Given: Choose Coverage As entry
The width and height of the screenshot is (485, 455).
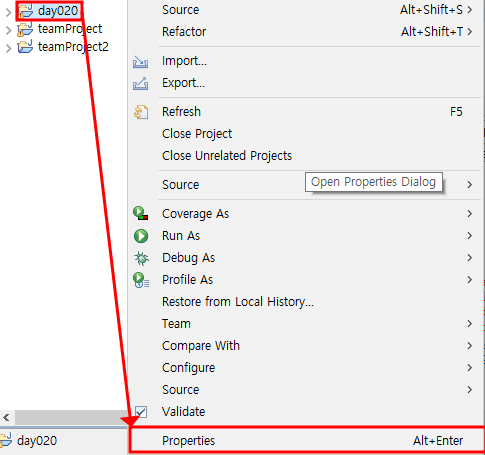Looking at the screenshot, I should click(306, 214).
